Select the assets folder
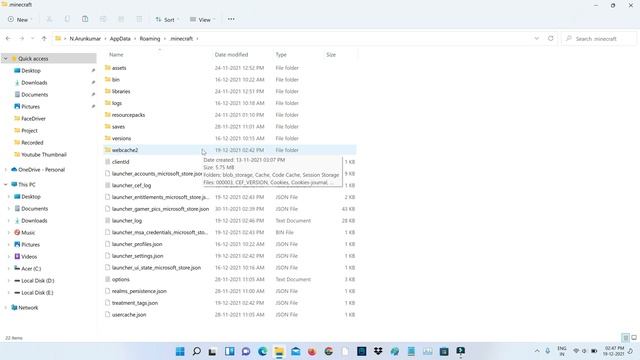This screenshot has width=640, height=360. [230, 68]
